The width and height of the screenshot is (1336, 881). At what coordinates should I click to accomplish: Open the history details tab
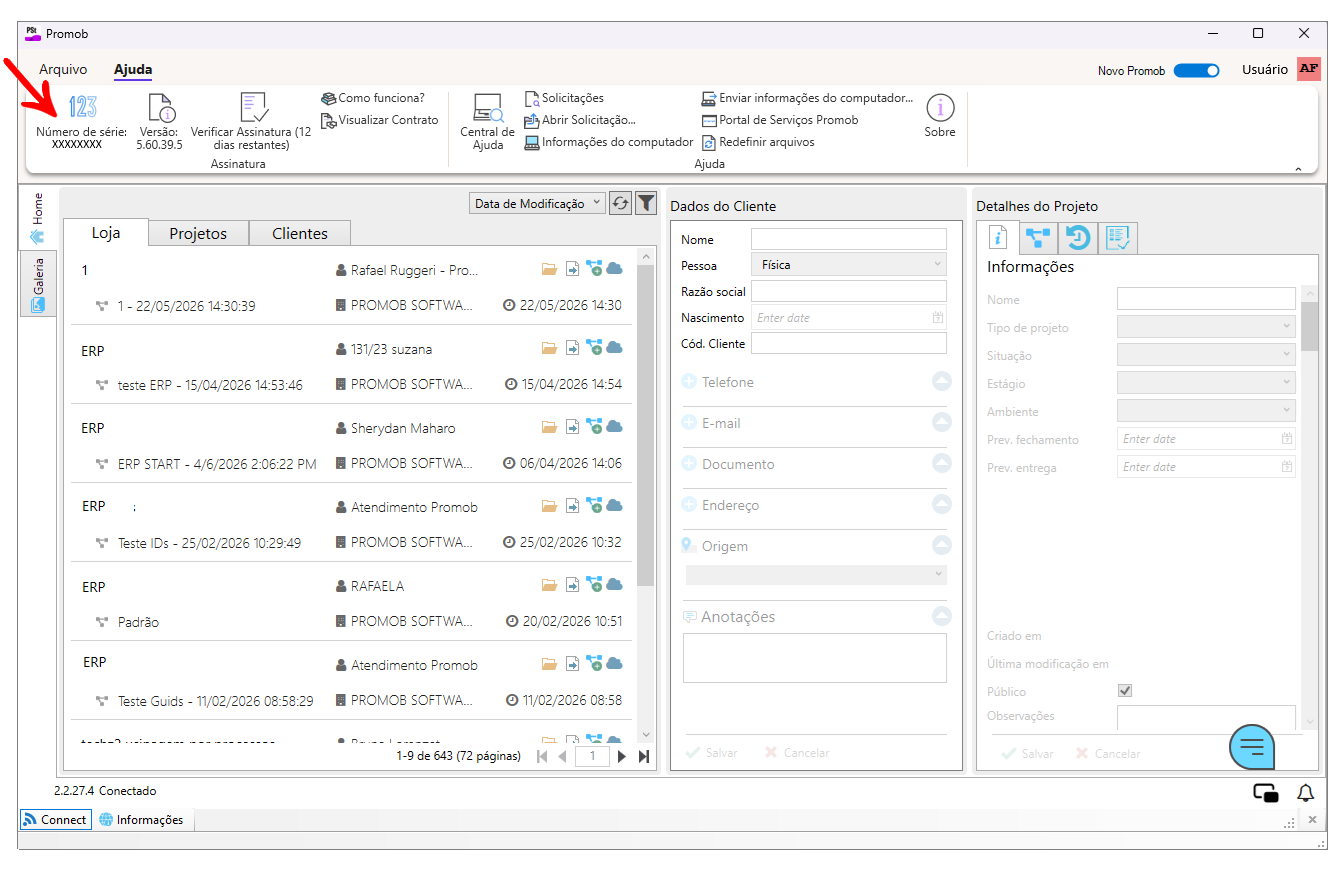[x=1078, y=238]
